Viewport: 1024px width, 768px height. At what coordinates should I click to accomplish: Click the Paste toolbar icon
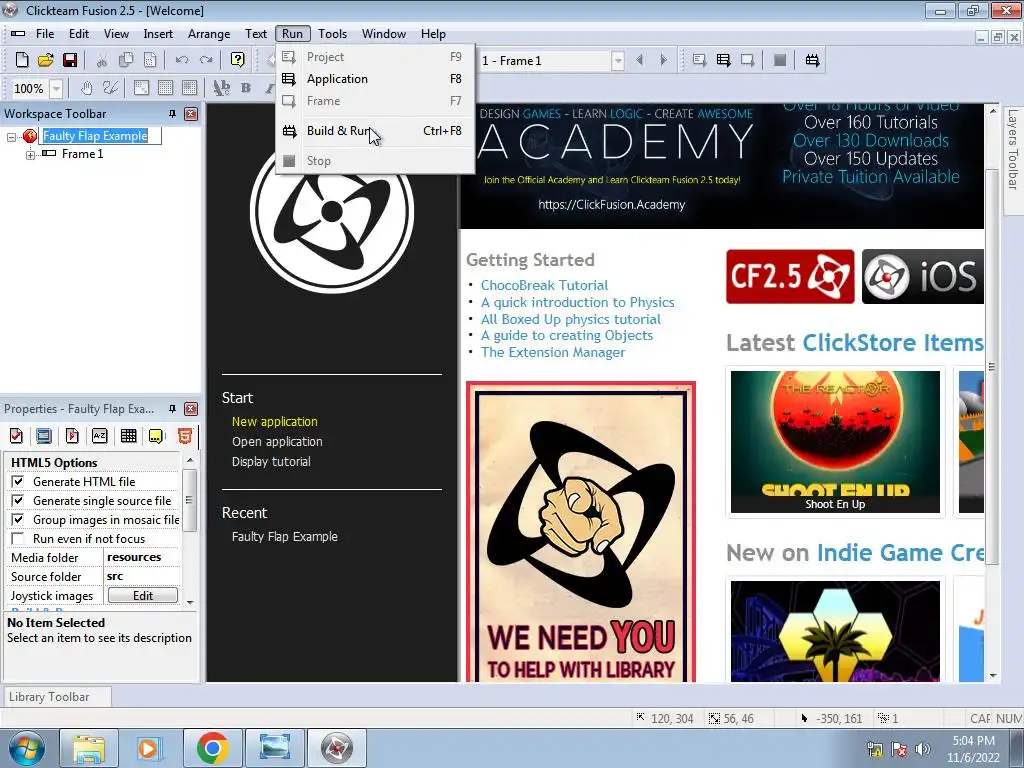[x=150, y=60]
